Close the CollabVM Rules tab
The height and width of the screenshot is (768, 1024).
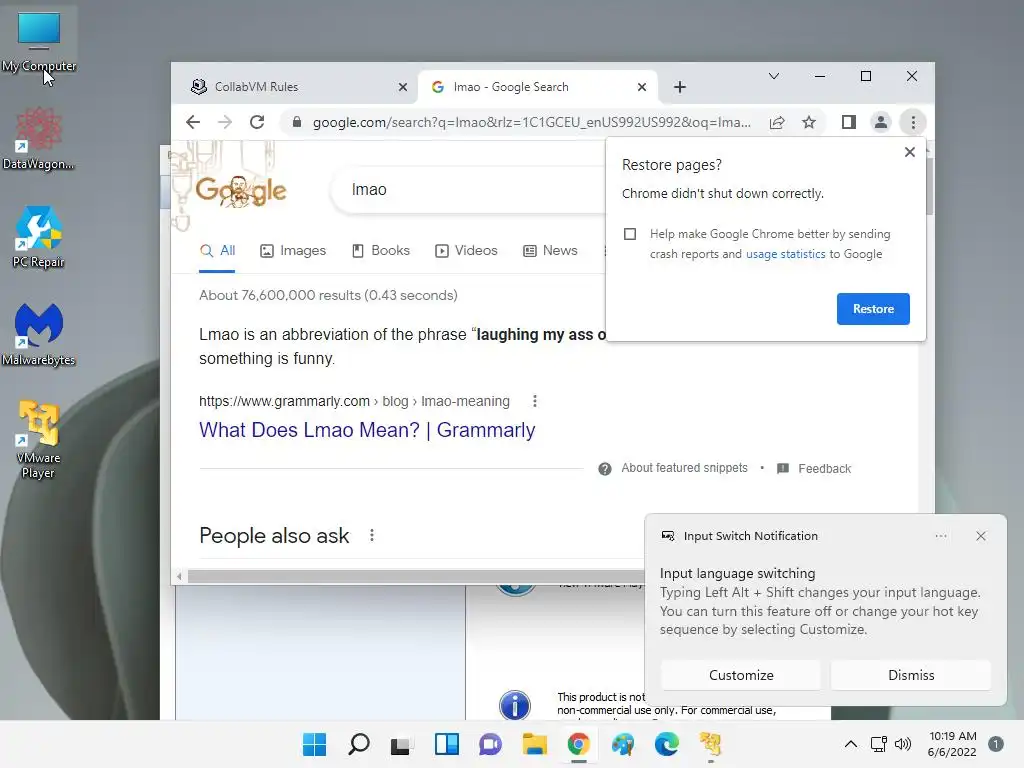[403, 87]
